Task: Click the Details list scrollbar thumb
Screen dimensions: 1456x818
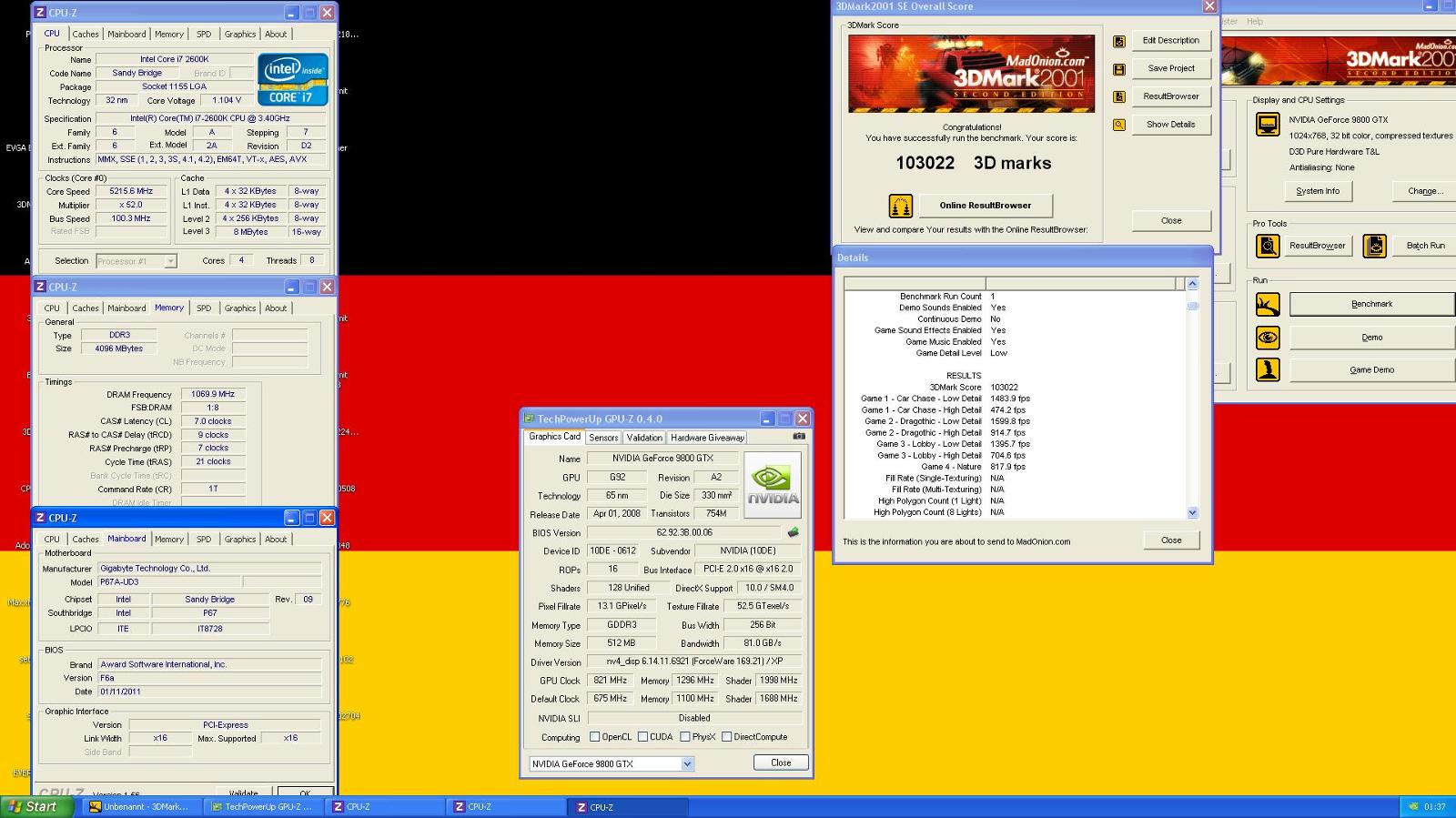Action: pyautogui.click(x=1192, y=306)
